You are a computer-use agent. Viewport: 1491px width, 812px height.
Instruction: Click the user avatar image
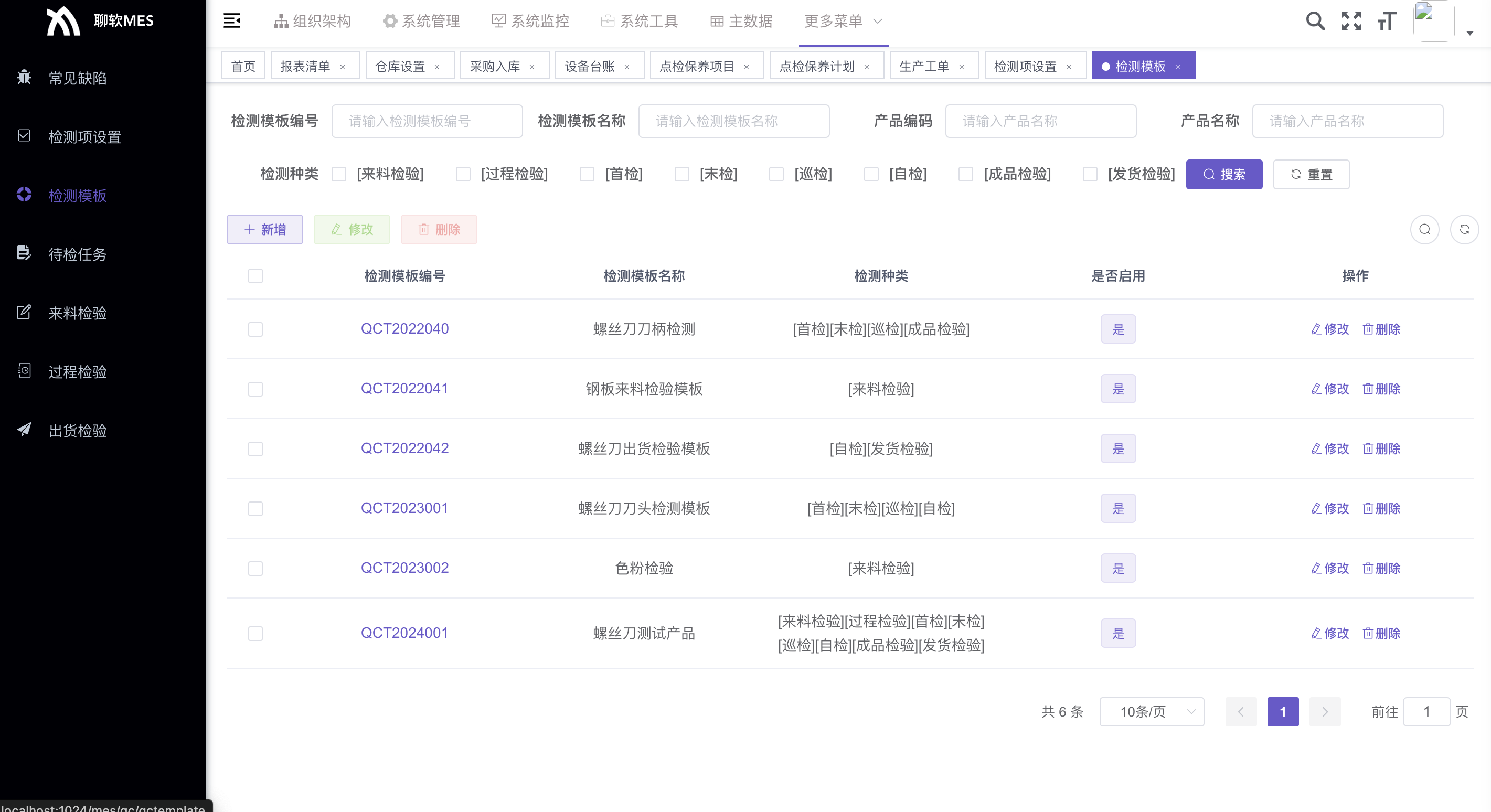(1434, 21)
